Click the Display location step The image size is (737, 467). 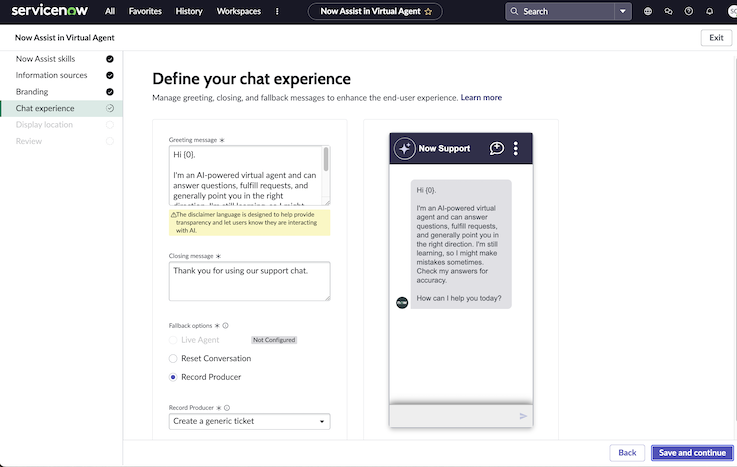point(44,125)
